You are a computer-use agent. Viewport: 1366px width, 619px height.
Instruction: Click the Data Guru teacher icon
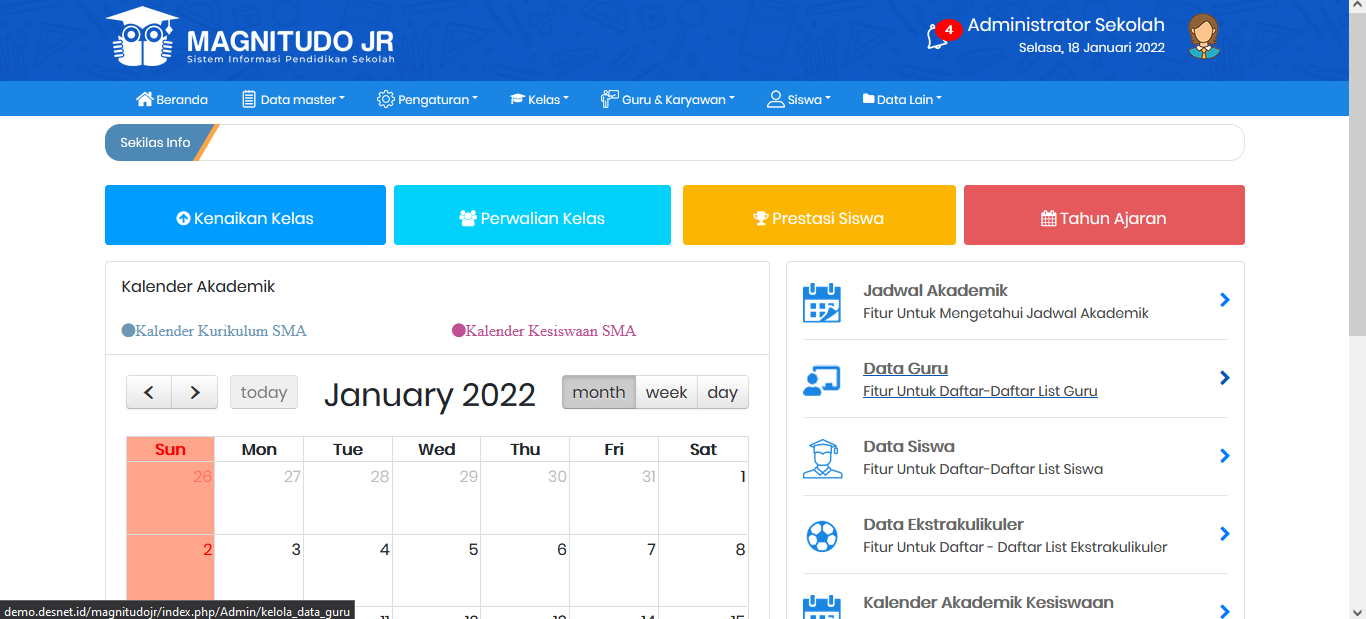click(822, 380)
